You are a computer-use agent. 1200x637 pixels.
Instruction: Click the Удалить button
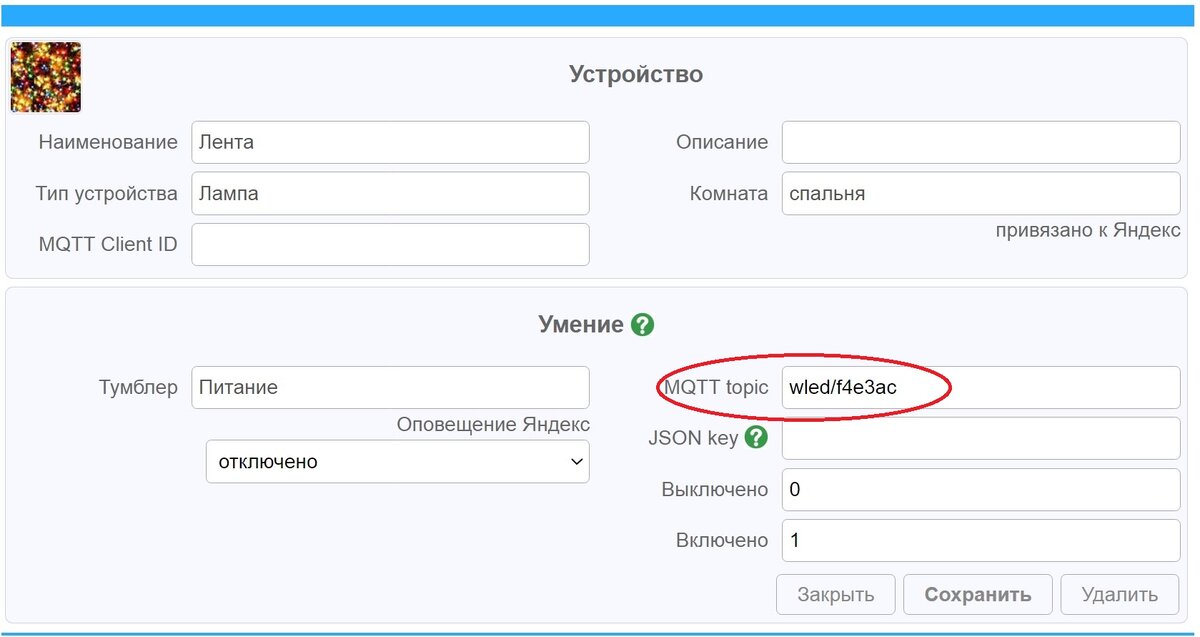coord(1119,594)
